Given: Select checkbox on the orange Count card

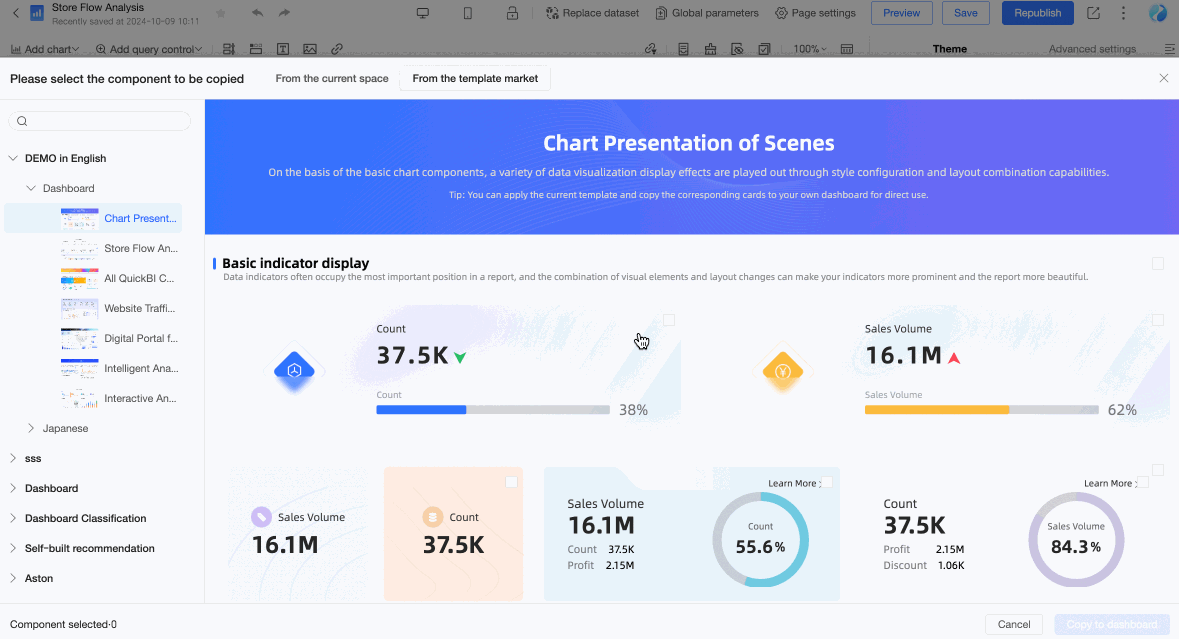Looking at the screenshot, I should click(x=511, y=482).
